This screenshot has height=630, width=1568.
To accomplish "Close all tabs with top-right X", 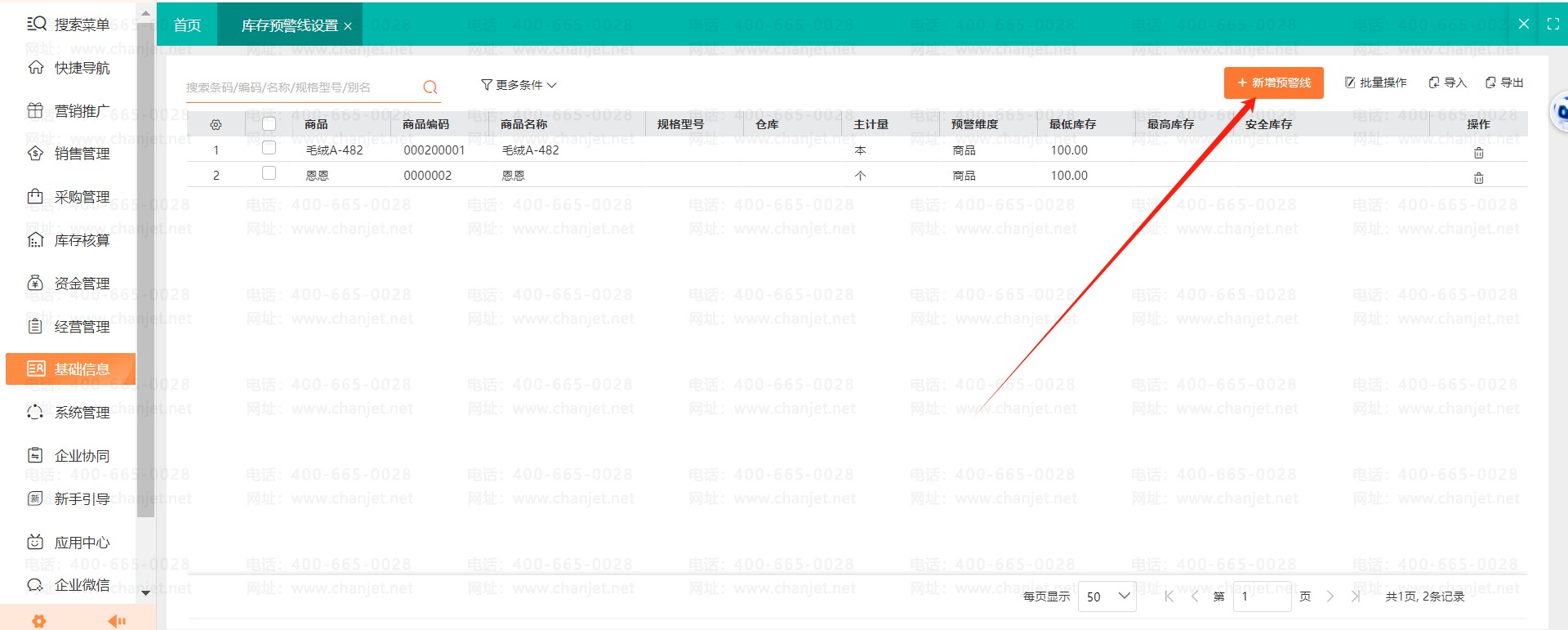I will pyautogui.click(x=1523, y=24).
